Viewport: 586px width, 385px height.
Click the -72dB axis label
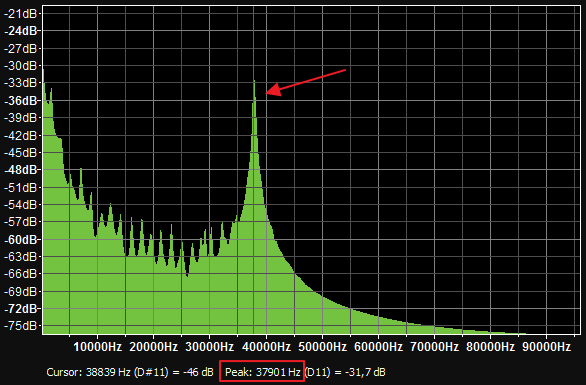pyautogui.click(x=20, y=309)
